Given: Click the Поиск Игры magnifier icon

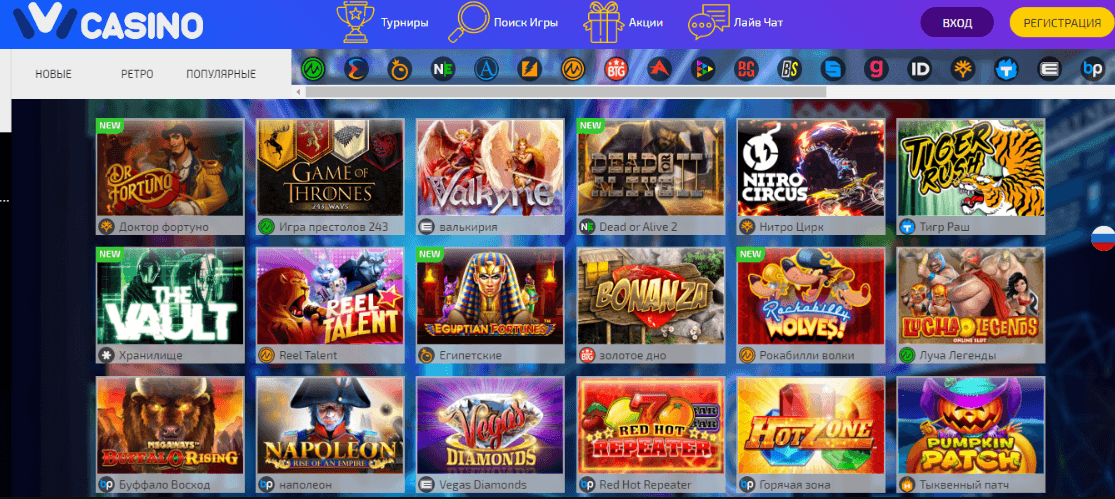Looking at the screenshot, I should coord(468,22).
